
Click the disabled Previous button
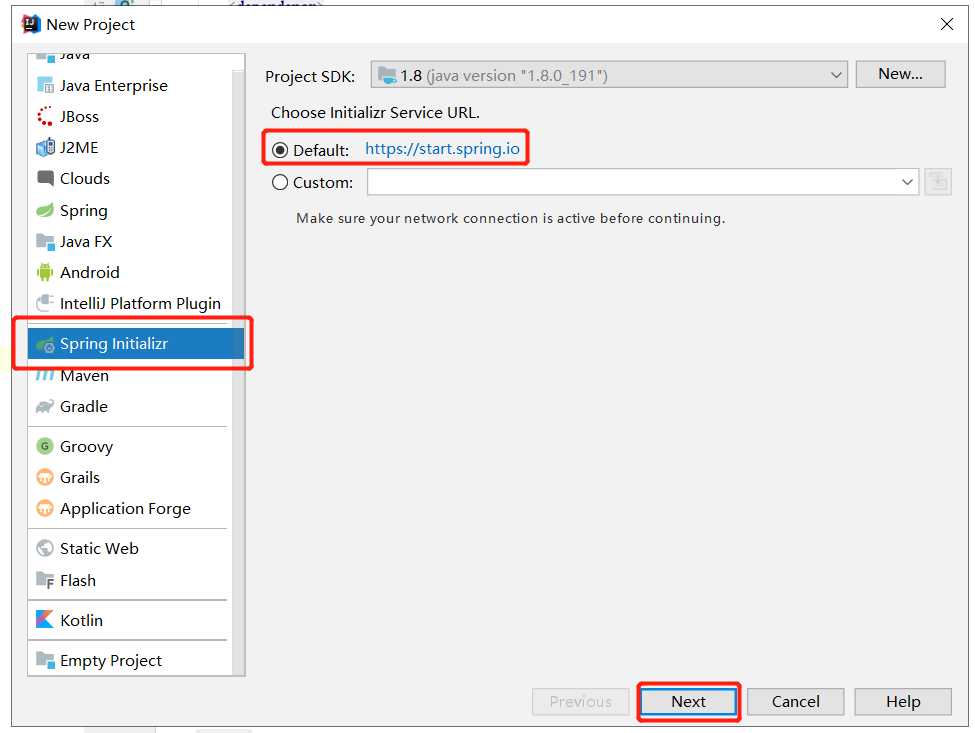click(580, 701)
